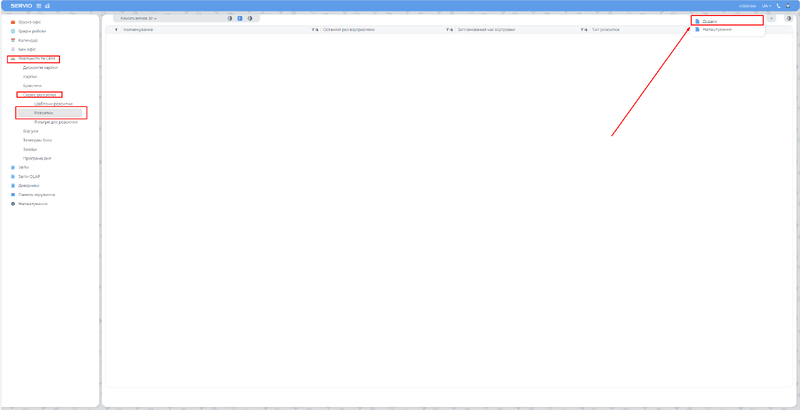Click current page number 1 in pagination
This screenshot has width=800, height=410.
(240, 19)
